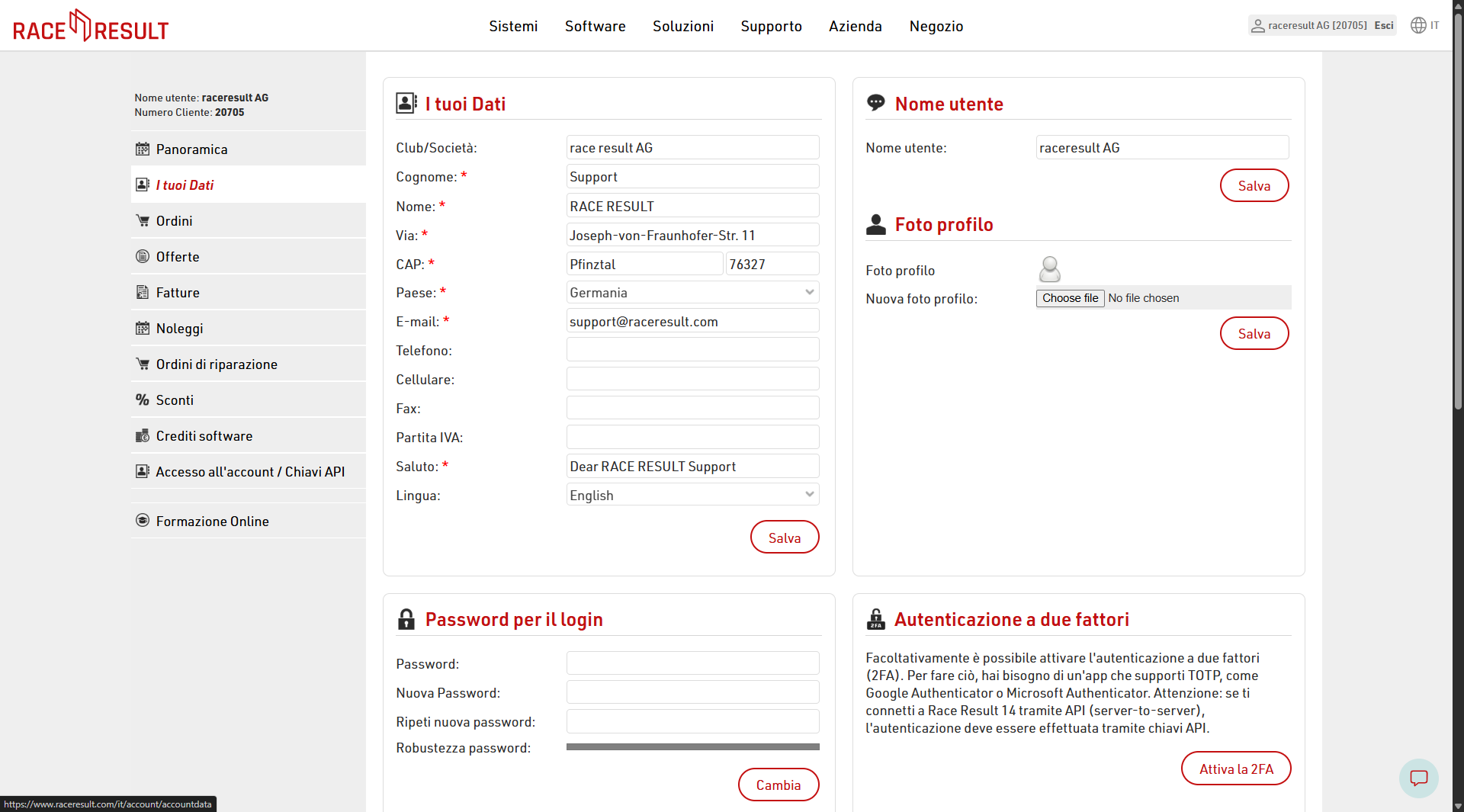The width and height of the screenshot is (1464, 812).
Task: Go to Crediti software section
Action: pyautogui.click(x=204, y=436)
